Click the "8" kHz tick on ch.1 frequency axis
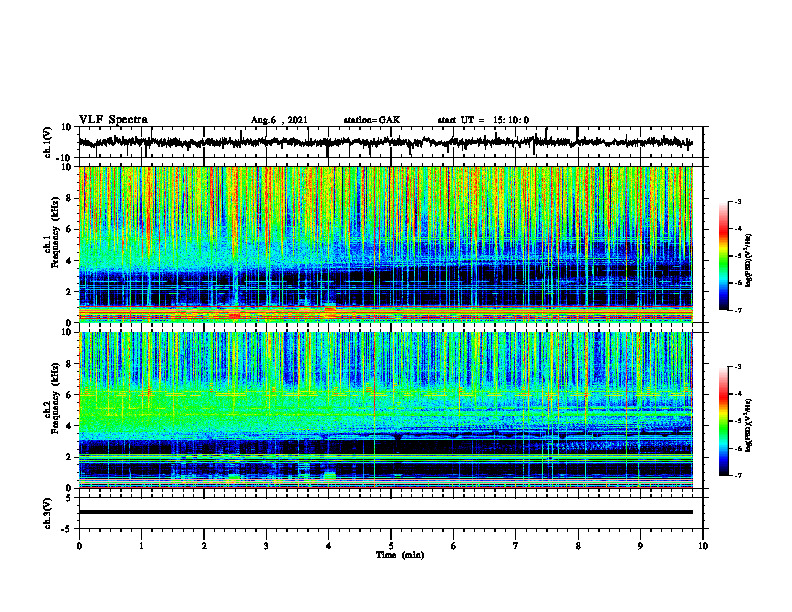Screen dimensions: 792x612 [x=70, y=198]
